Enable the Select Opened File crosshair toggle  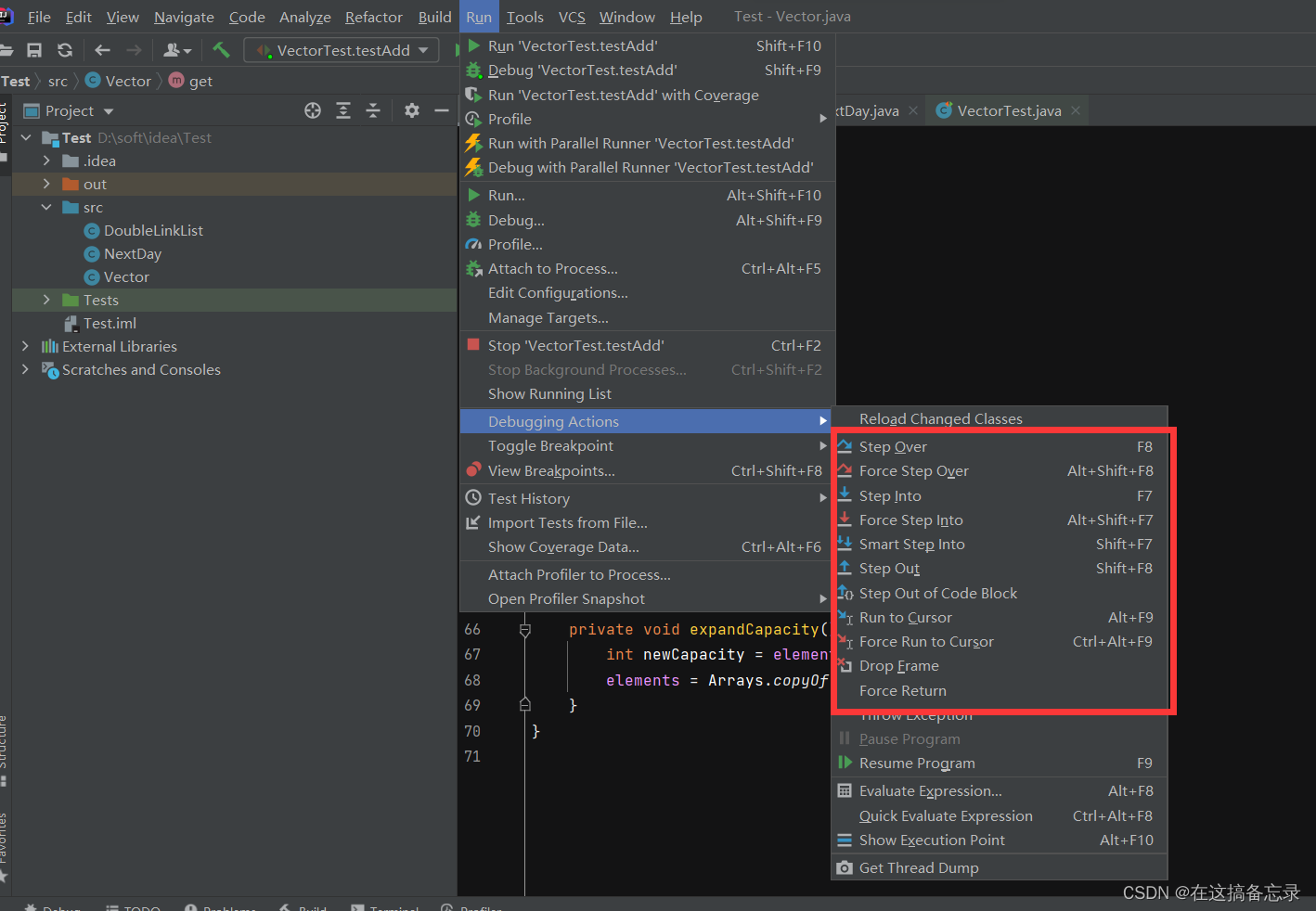click(312, 110)
